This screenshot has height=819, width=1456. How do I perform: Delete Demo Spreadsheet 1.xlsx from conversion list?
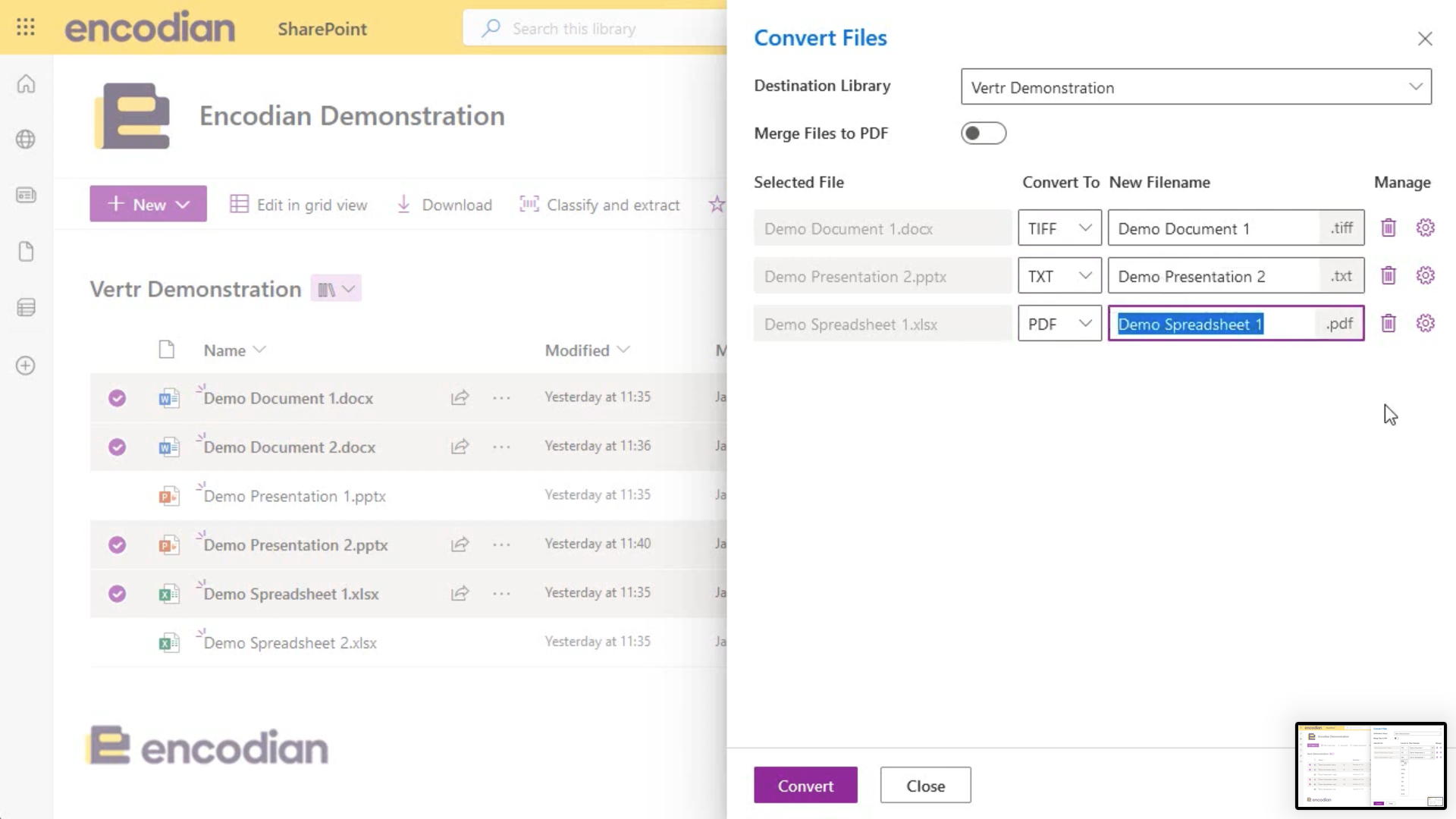[1389, 323]
